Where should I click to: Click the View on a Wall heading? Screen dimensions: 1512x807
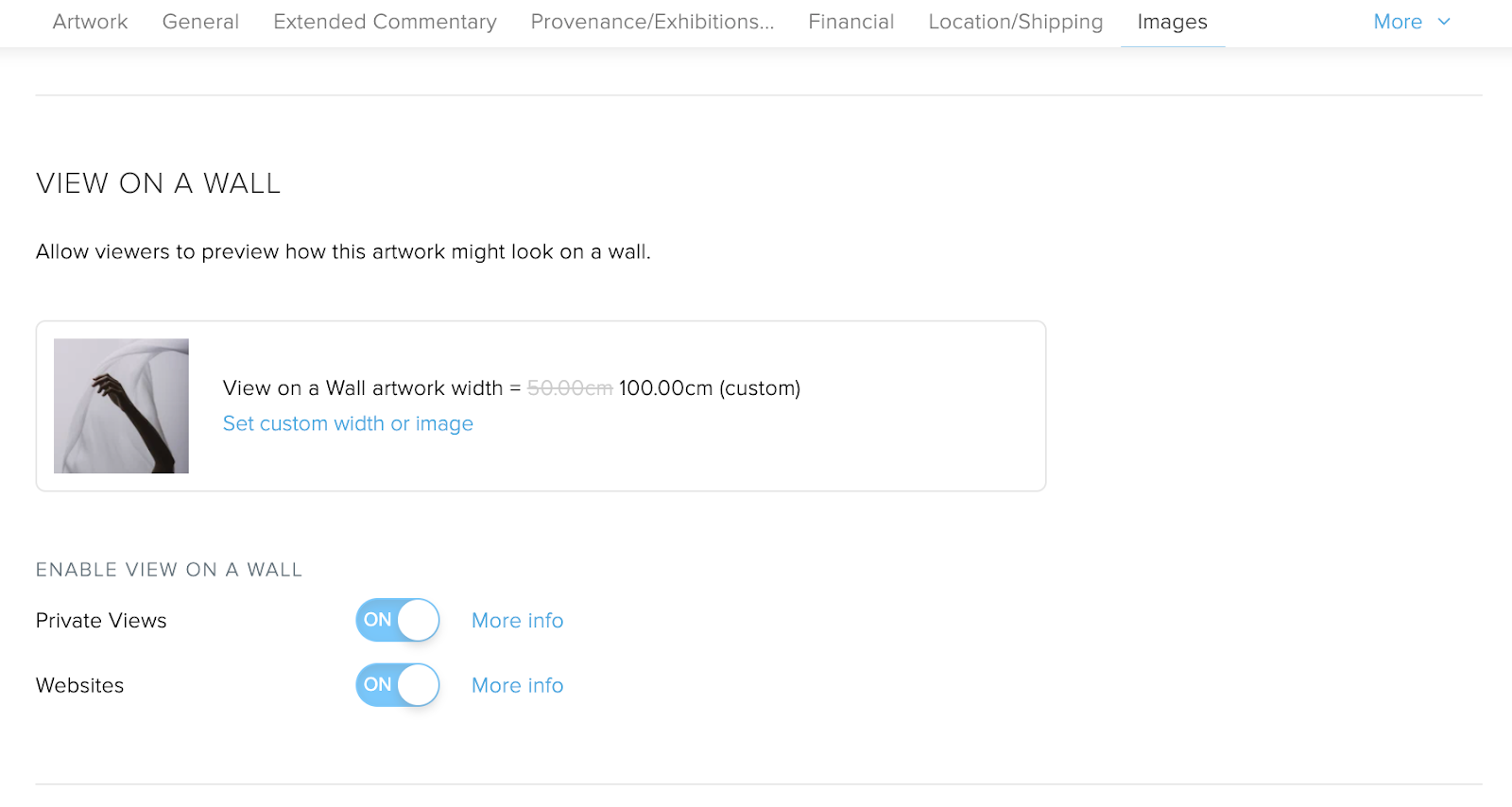click(159, 183)
